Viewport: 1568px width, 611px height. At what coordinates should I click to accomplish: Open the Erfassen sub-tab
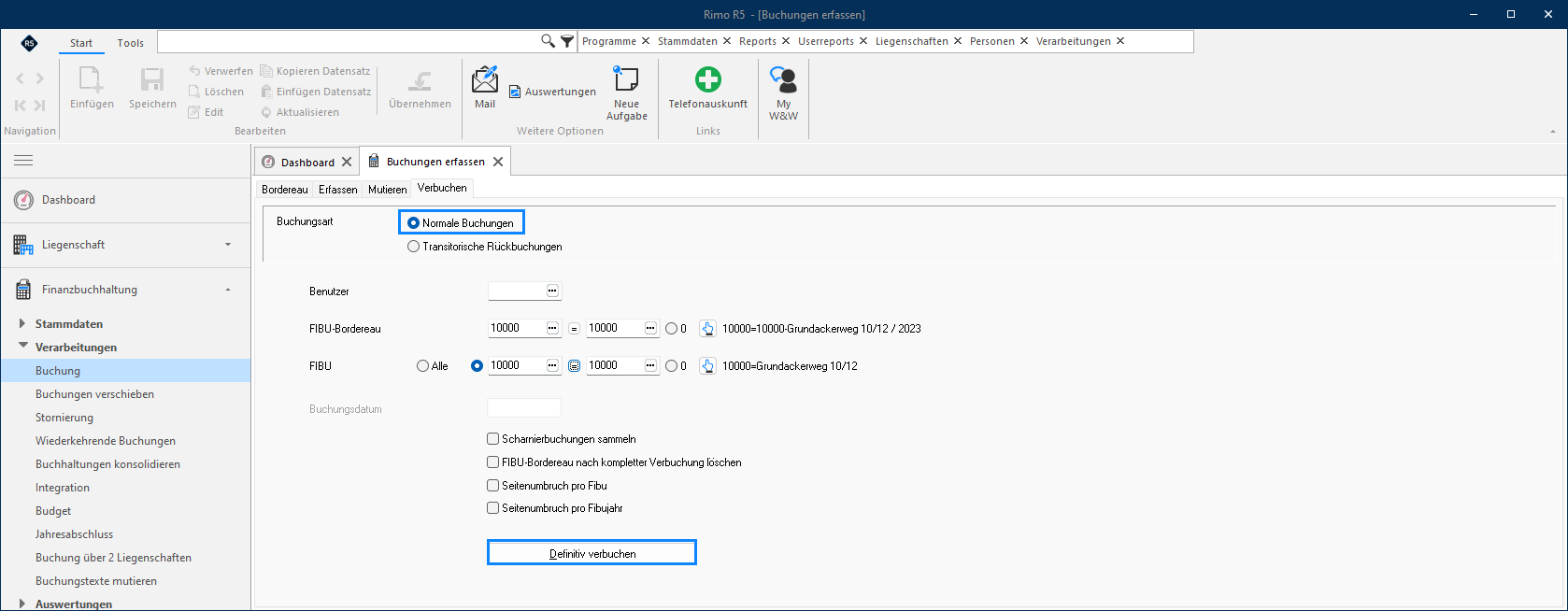click(337, 189)
